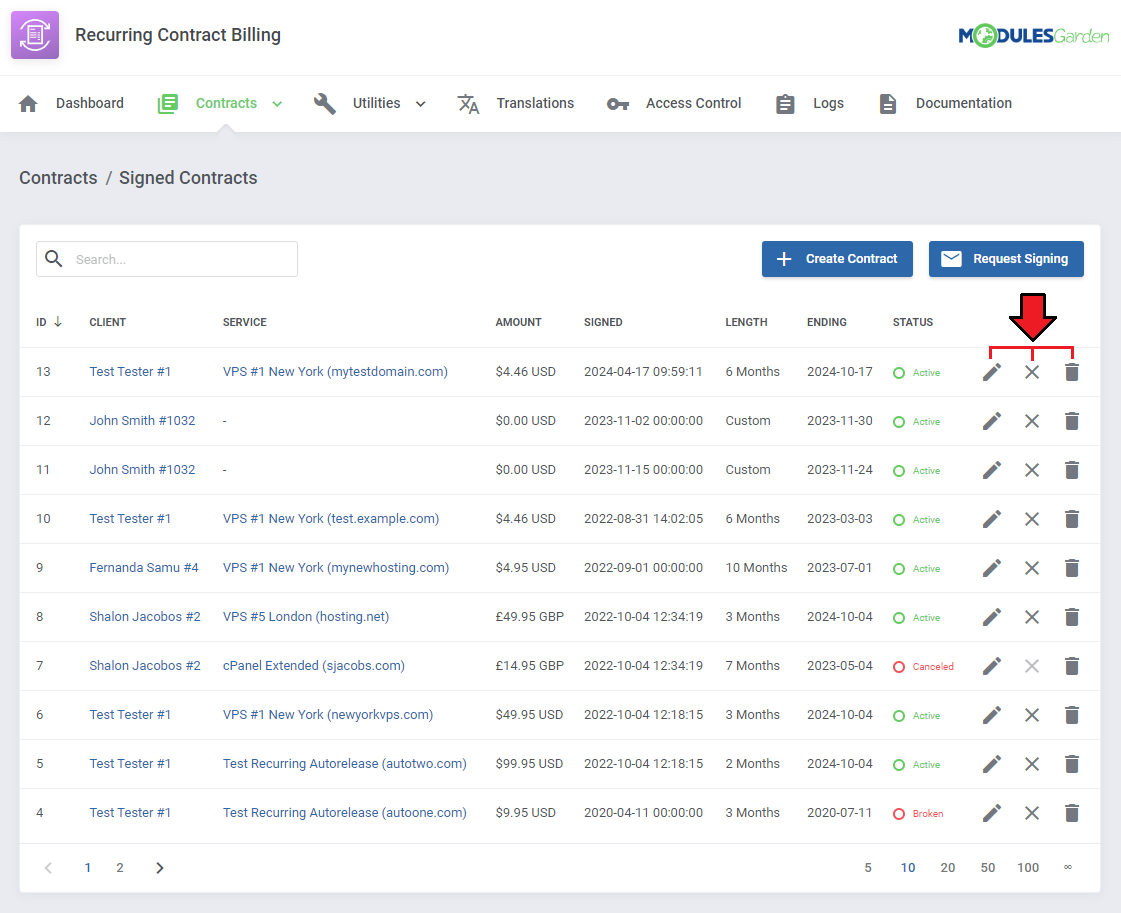
Task: Show 50 entries per page
Action: pos(988,868)
